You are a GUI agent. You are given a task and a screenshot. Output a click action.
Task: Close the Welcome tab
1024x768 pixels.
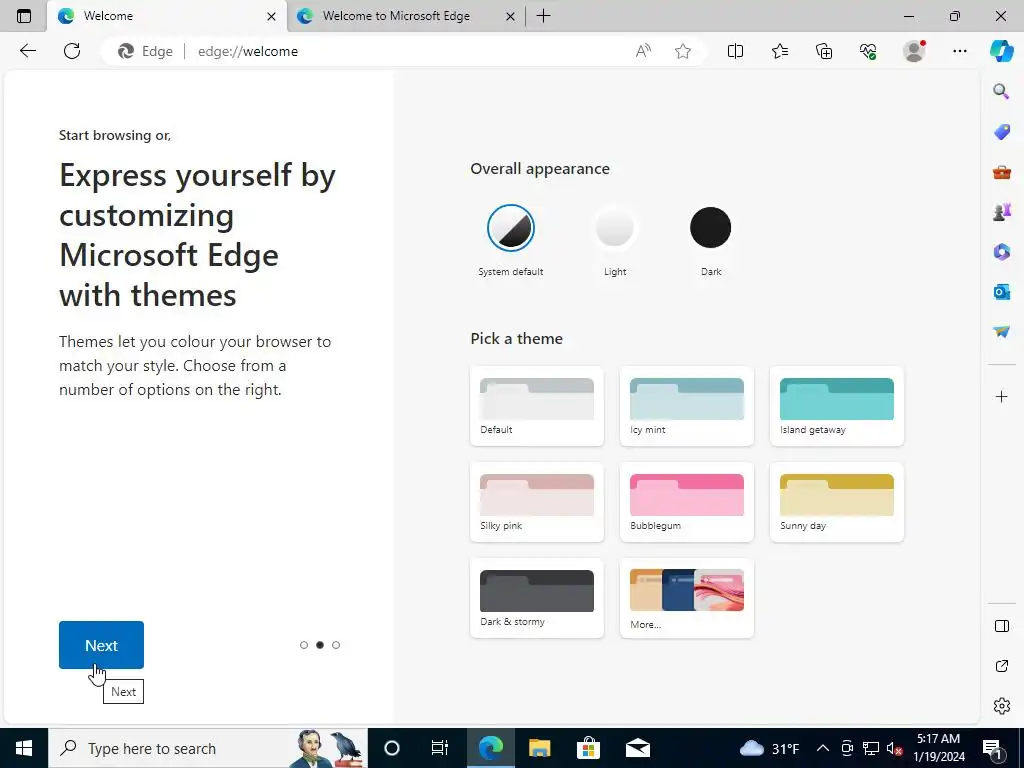[x=271, y=16]
